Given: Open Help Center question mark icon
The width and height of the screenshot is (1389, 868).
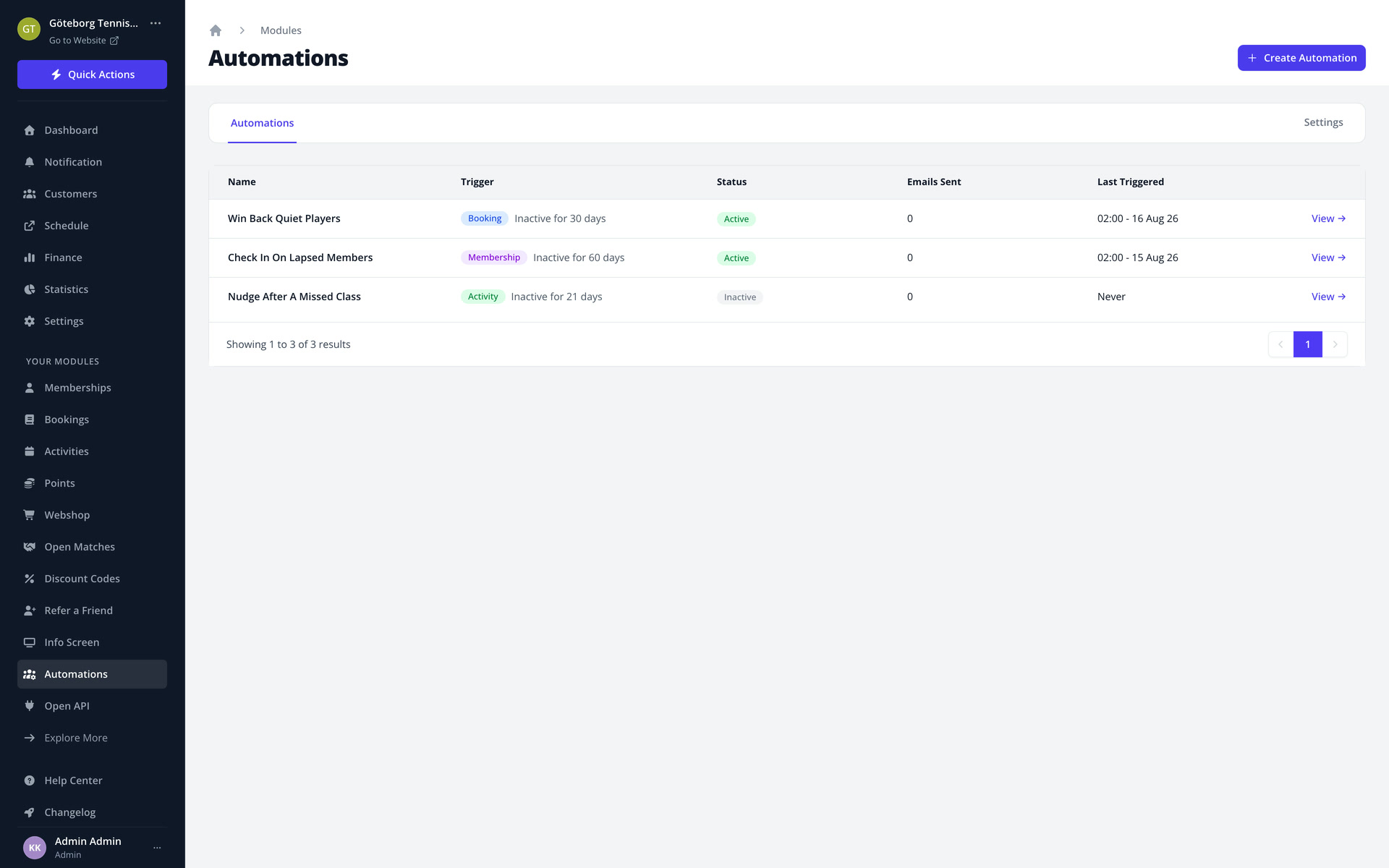Looking at the screenshot, I should coord(30,780).
